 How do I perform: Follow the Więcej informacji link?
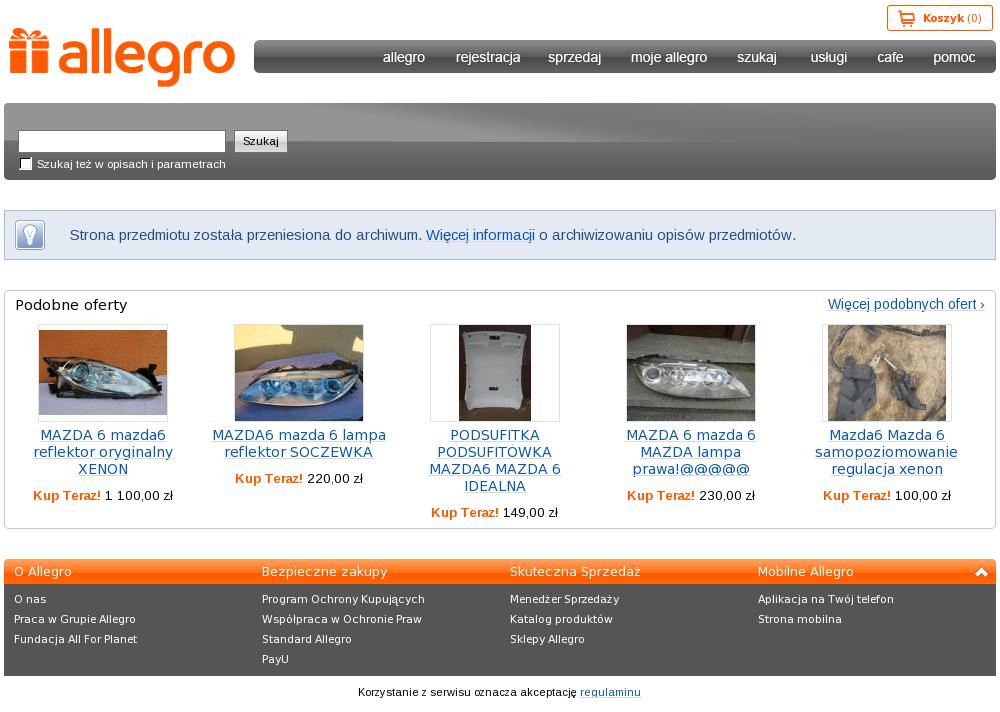[480, 235]
